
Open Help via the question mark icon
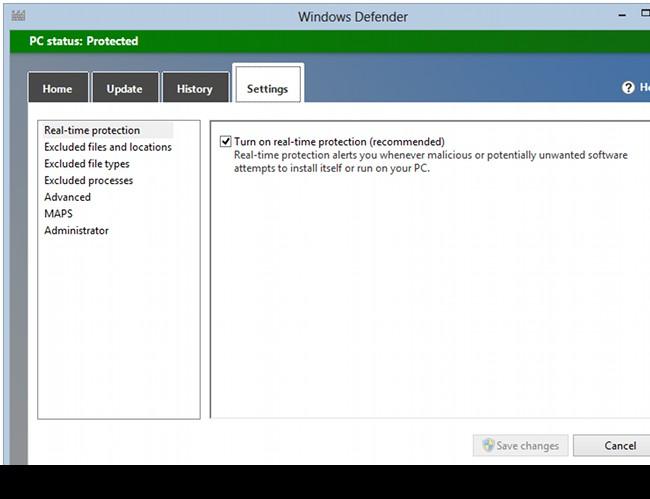click(628, 88)
